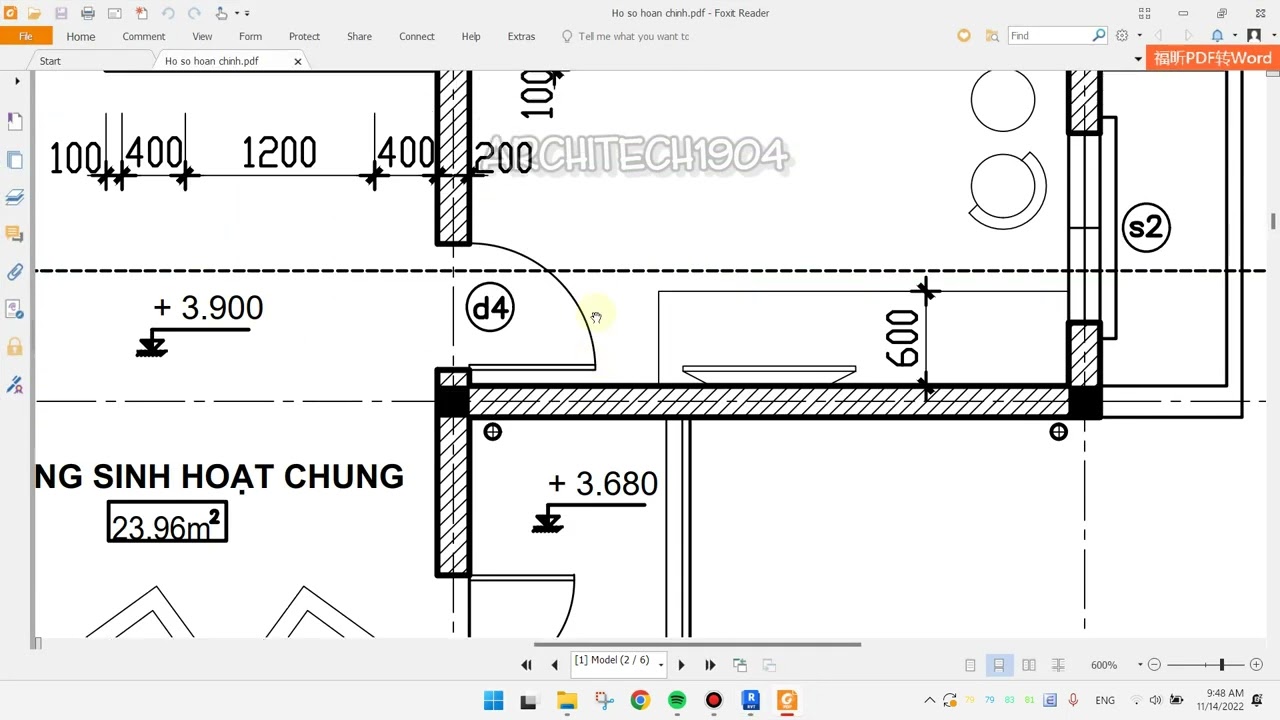Open the Comments panel icon in sidebar
This screenshot has width=1280, height=720.
pyautogui.click(x=15, y=234)
